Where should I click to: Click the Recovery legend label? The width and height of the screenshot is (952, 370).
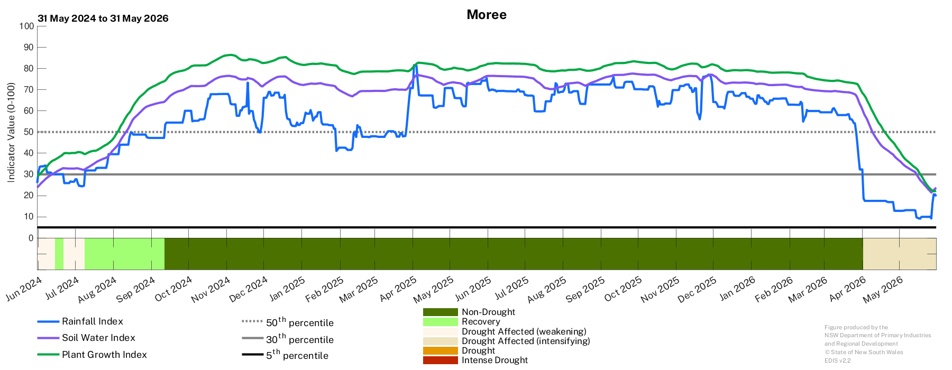pos(481,321)
